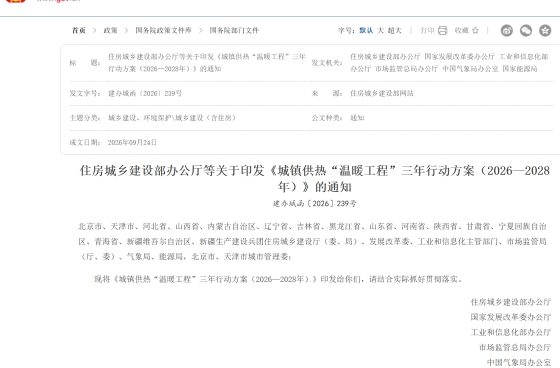Select date value 2026年09月24日
Screen dimensions: 560x368
pos(132,142)
